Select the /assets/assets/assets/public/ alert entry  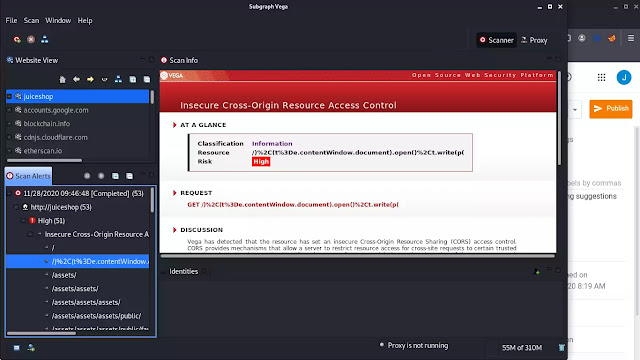pos(96,316)
